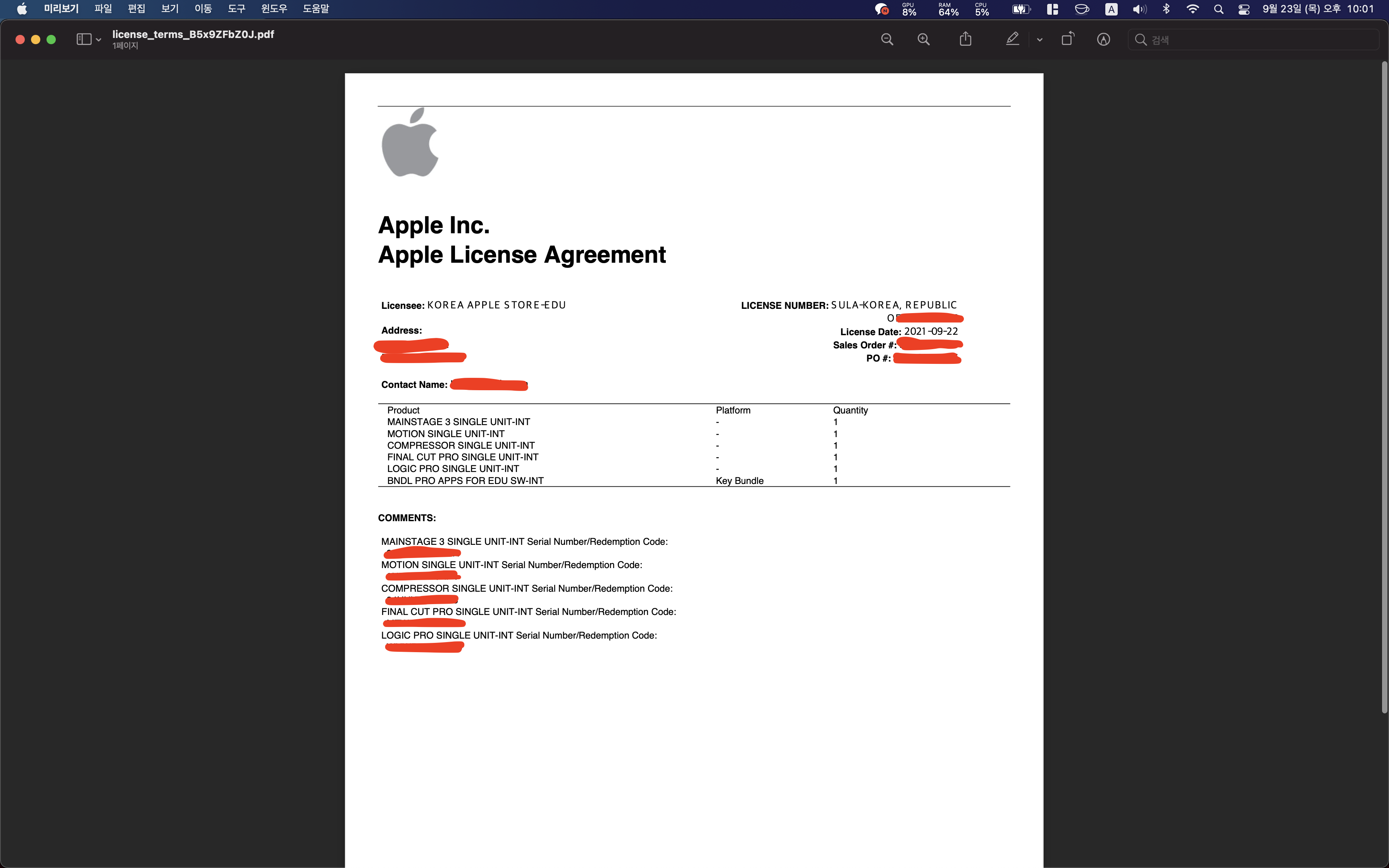This screenshot has height=868, width=1389.
Task: Open the input source A indicator
Action: 1111,9
